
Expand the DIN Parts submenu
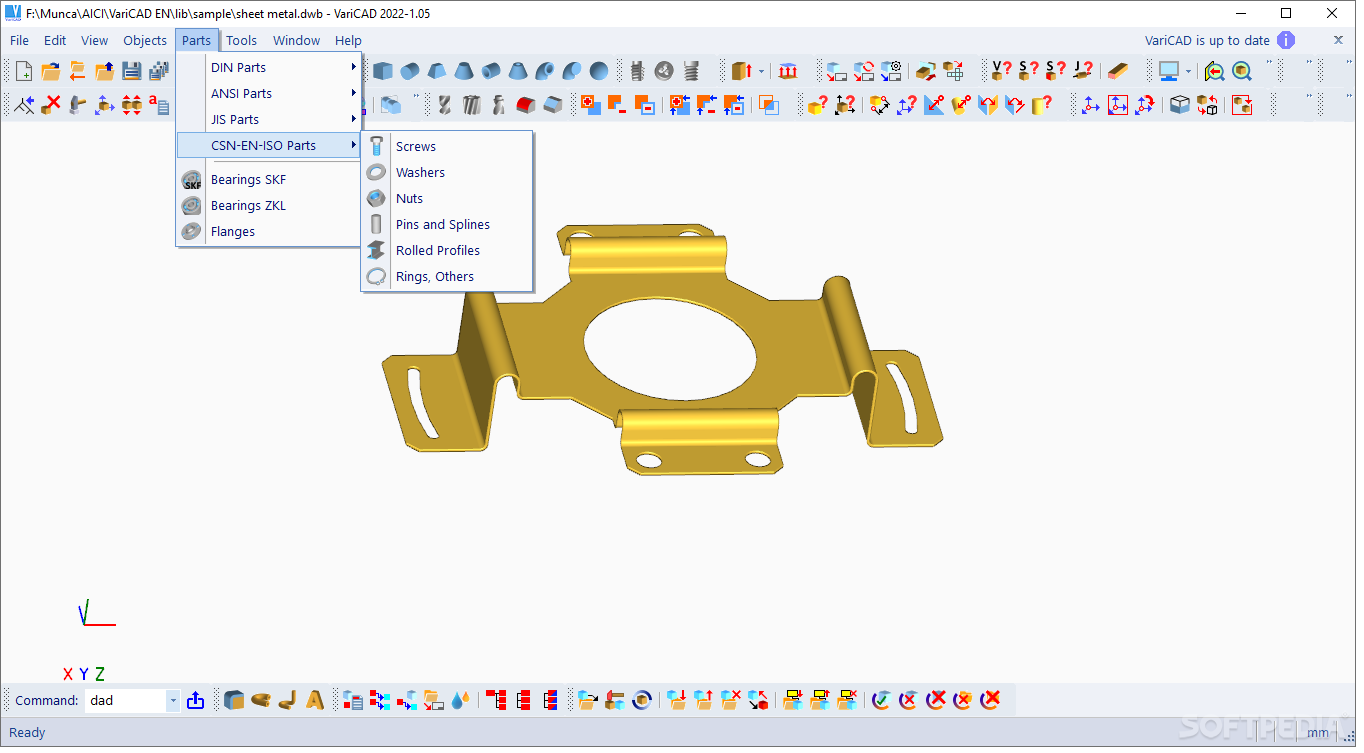click(269, 67)
